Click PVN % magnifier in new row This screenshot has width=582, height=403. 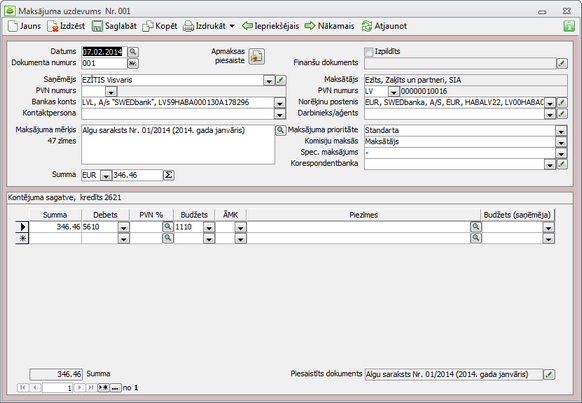(168, 237)
